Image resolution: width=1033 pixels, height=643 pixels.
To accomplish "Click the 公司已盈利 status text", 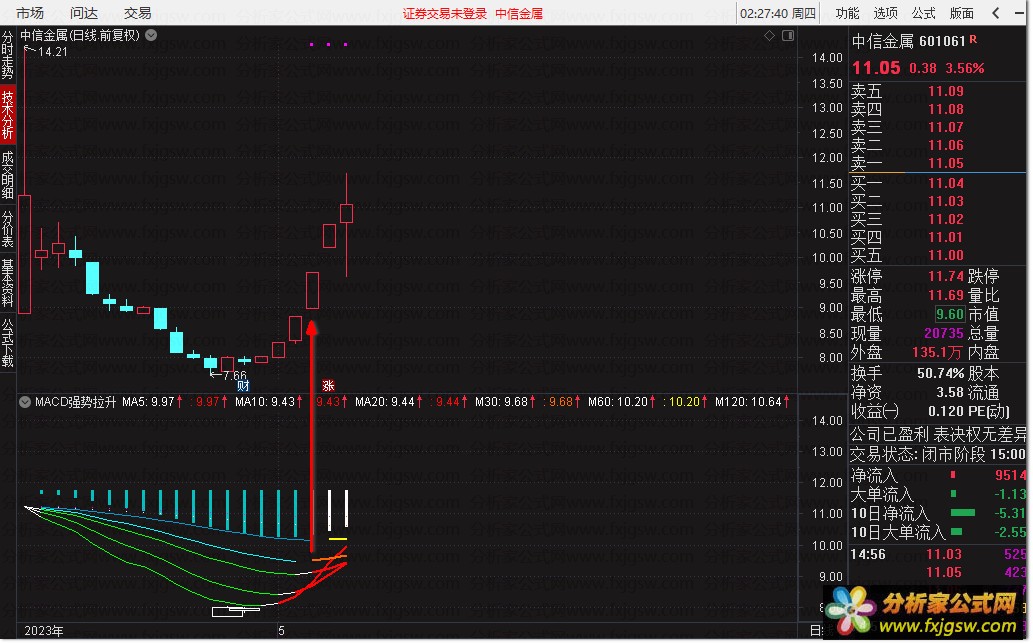I will 889,434.
